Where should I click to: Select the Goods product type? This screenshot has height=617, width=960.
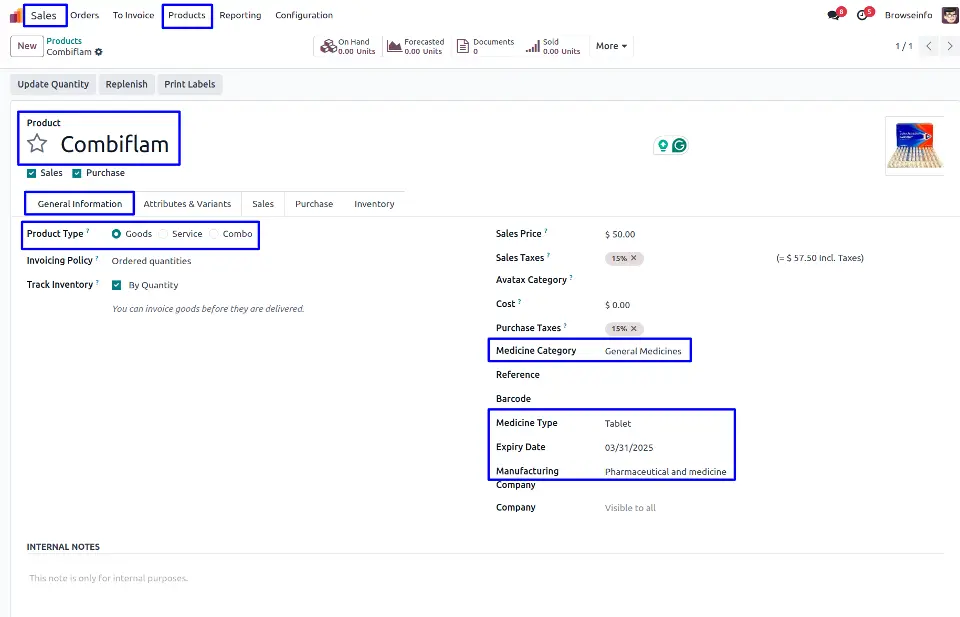[116, 234]
